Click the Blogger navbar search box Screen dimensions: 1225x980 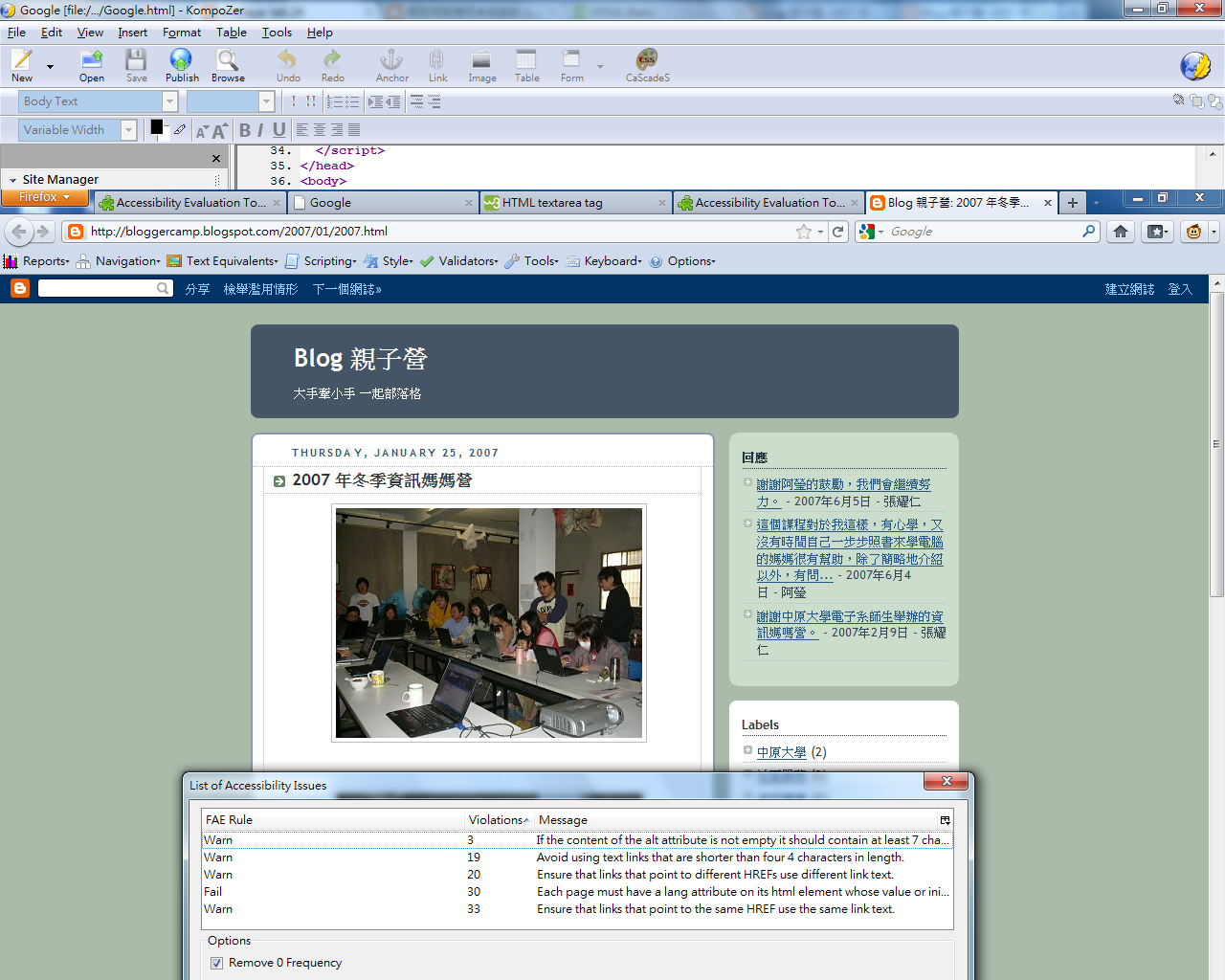tap(104, 288)
